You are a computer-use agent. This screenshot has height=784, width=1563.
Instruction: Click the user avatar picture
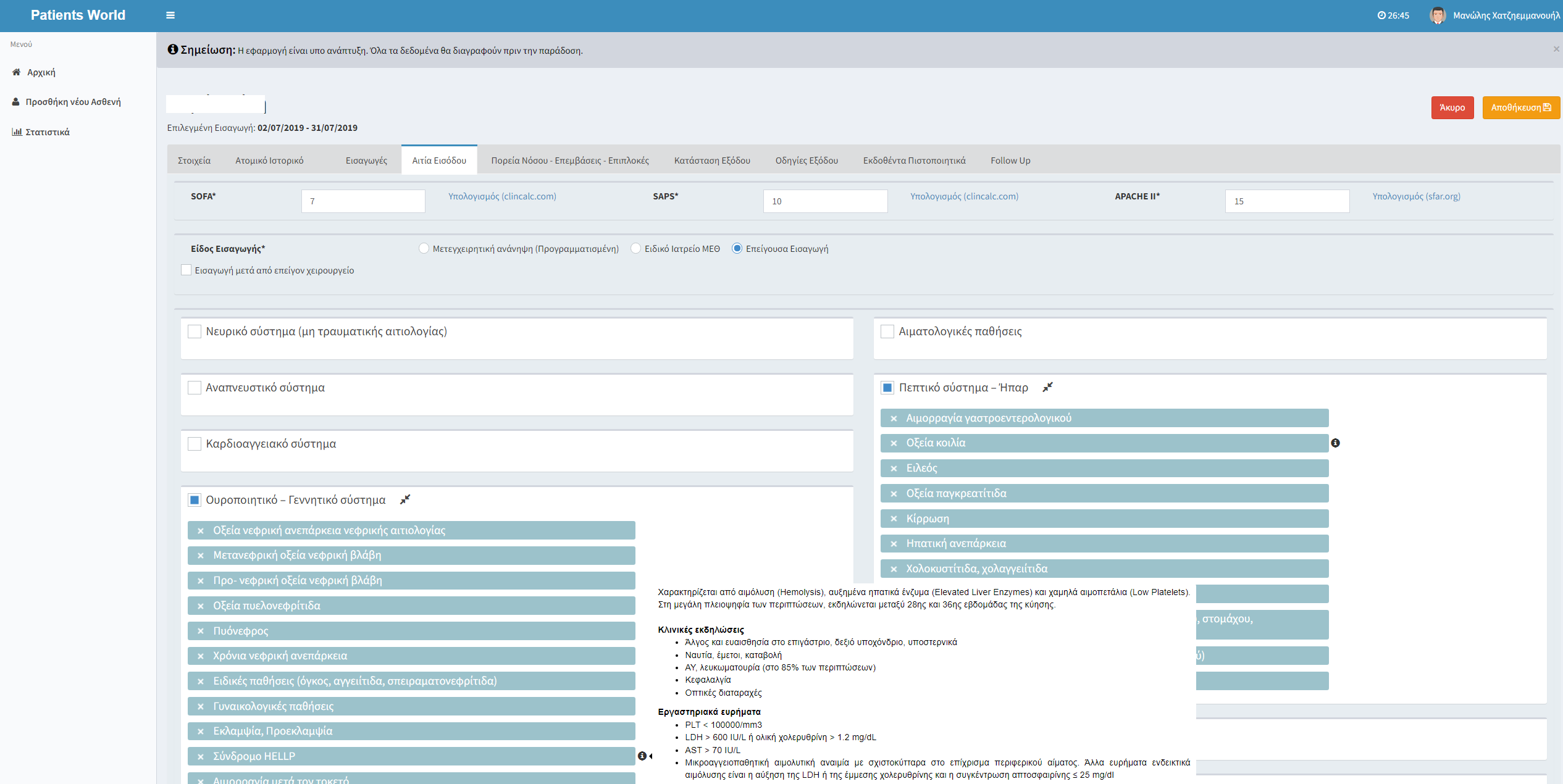[x=1438, y=15]
